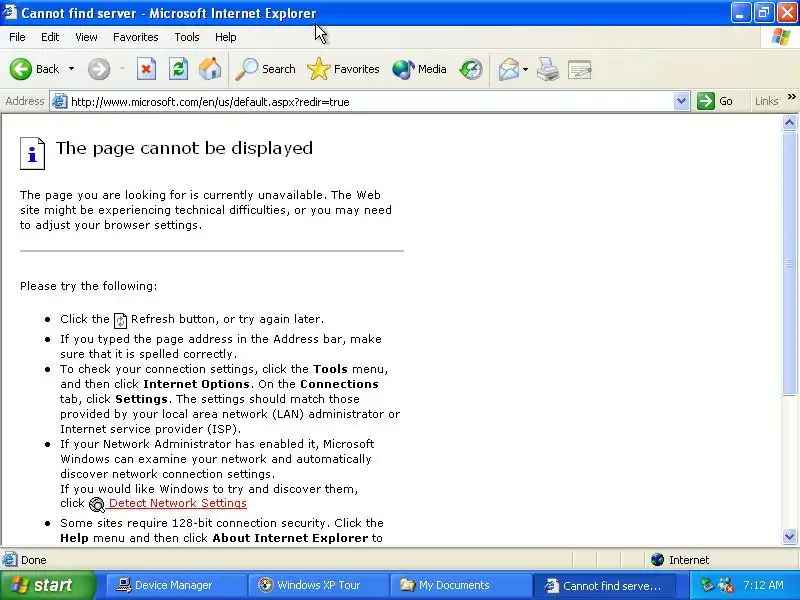
Task: Click the "Done" status bar text
Action: tap(34, 560)
